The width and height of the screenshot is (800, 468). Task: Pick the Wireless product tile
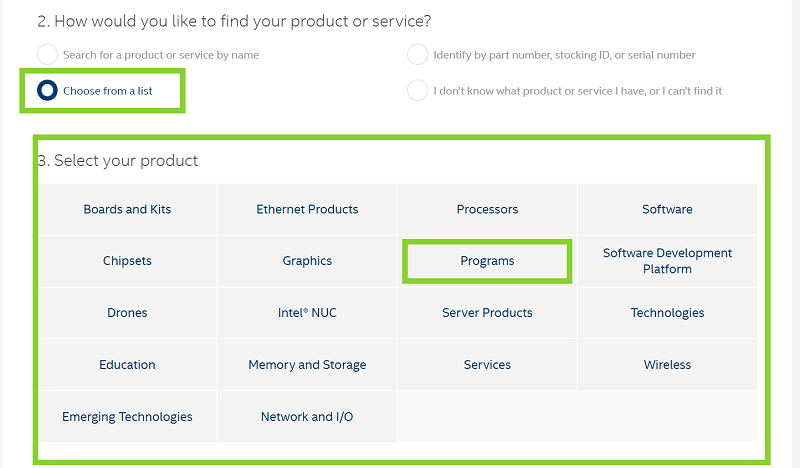[x=667, y=365]
